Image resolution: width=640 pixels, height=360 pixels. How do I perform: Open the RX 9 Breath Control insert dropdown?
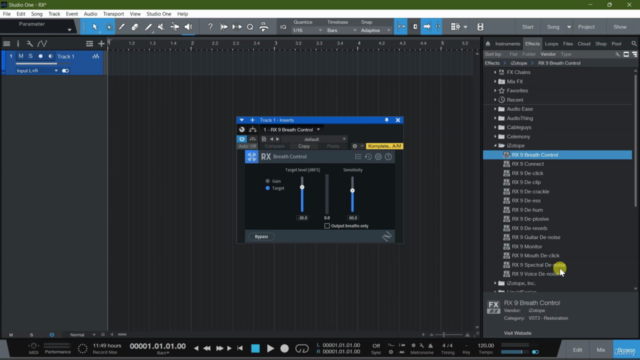291,130
